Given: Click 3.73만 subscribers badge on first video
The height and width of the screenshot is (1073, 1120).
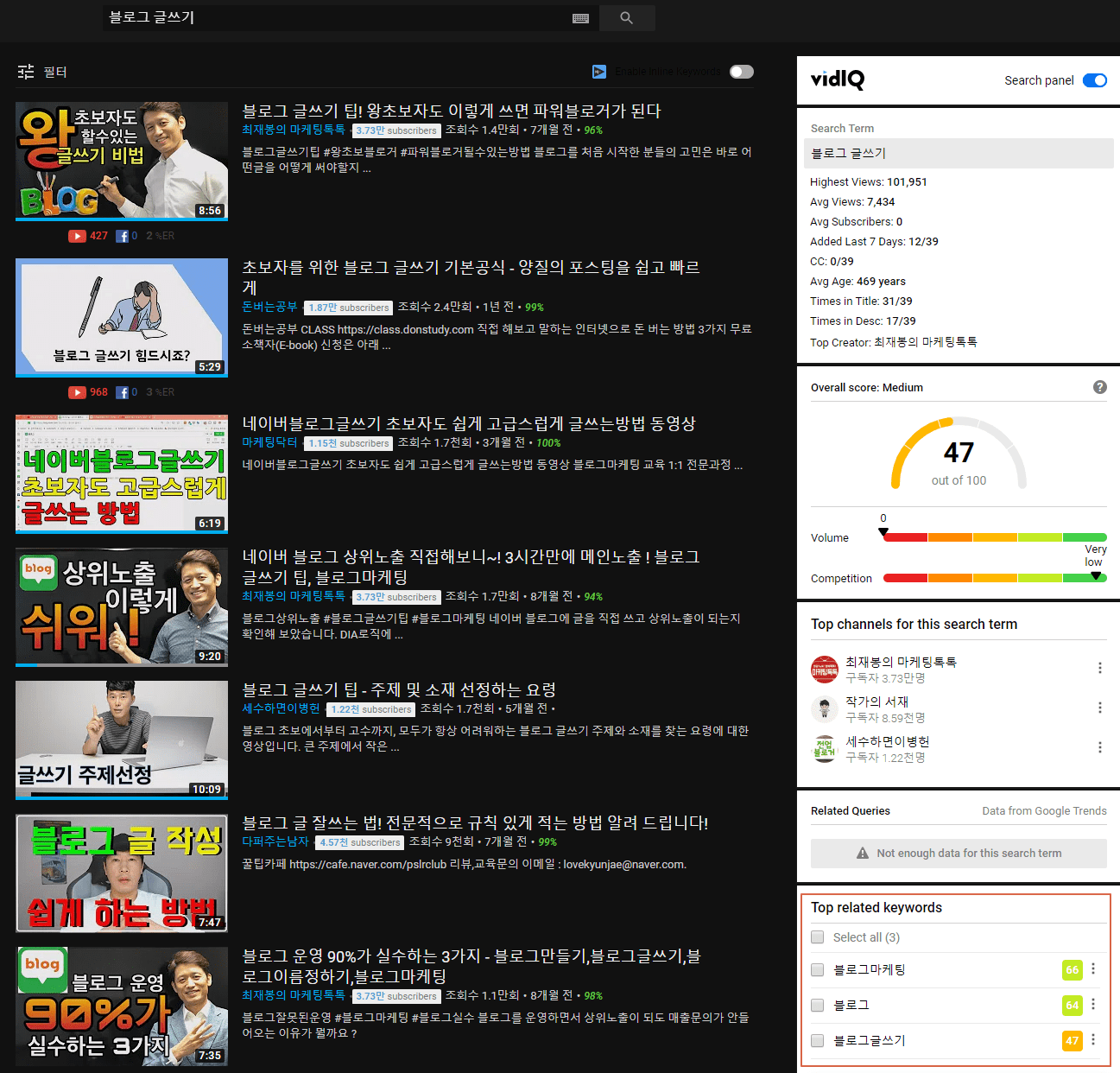Looking at the screenshot, I should (396, 130).
